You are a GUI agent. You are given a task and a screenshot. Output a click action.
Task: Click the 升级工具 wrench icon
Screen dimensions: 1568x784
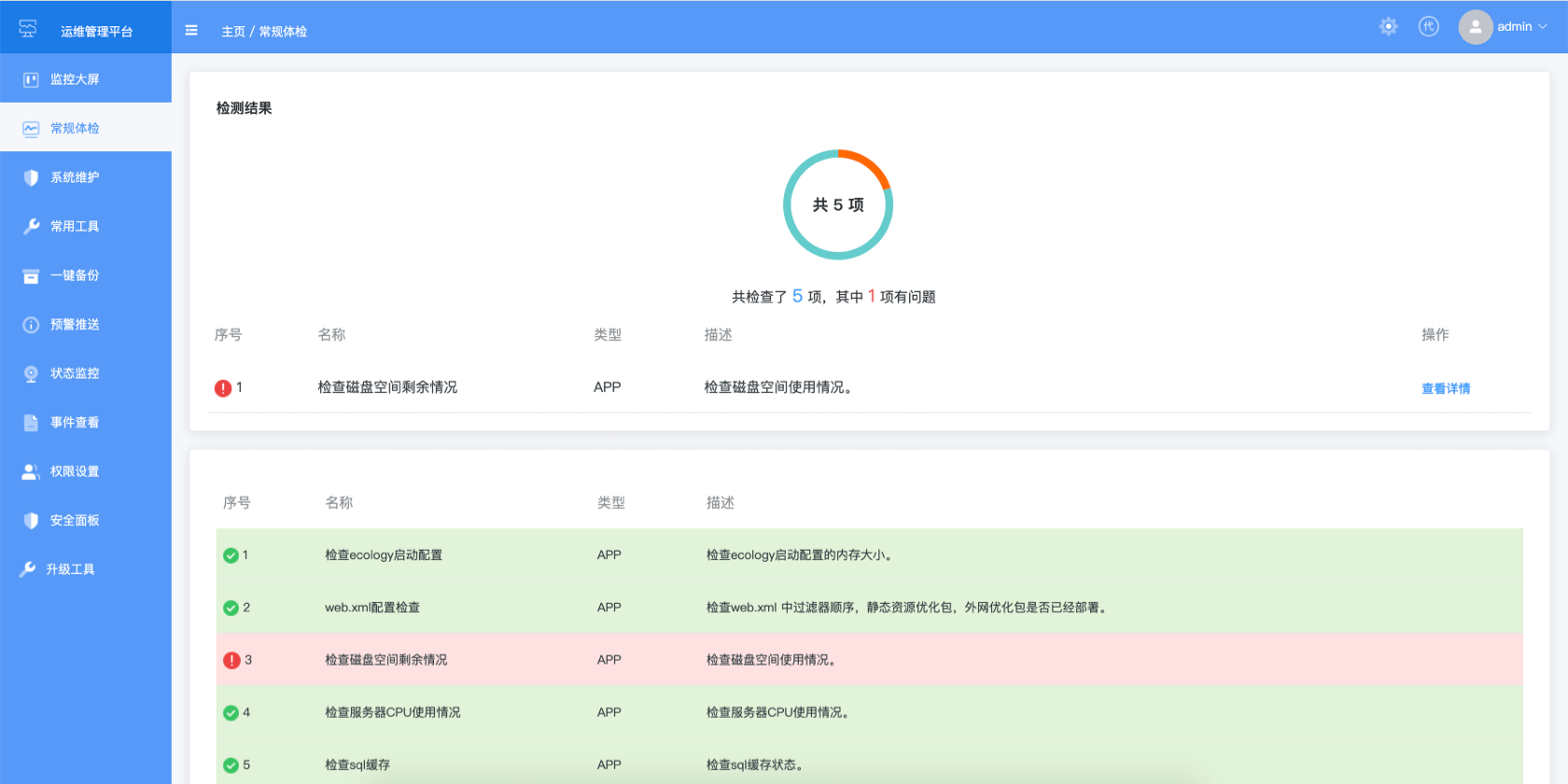click(28, 569)
